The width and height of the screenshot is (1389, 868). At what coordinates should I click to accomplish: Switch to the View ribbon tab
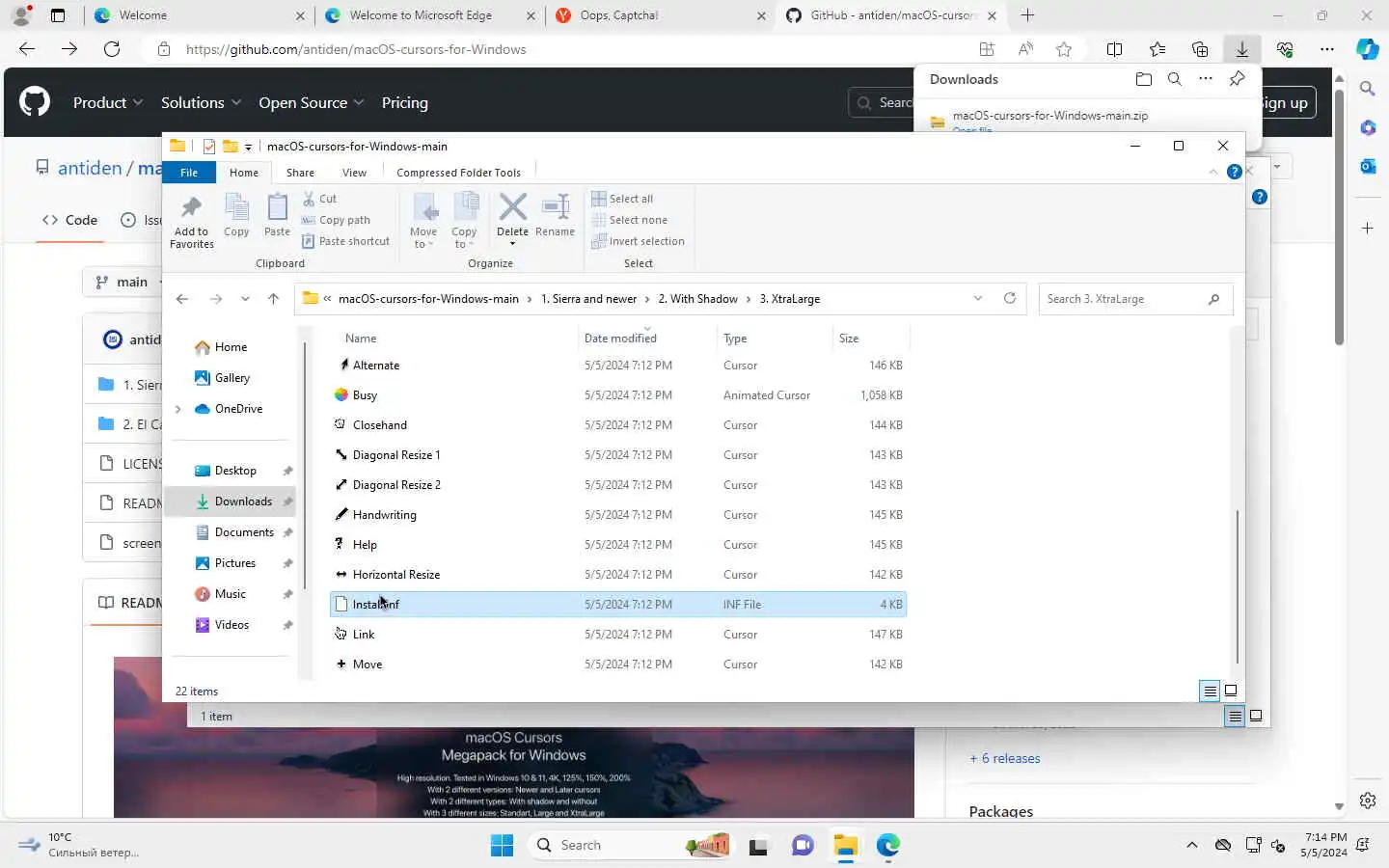pos(354,173)
